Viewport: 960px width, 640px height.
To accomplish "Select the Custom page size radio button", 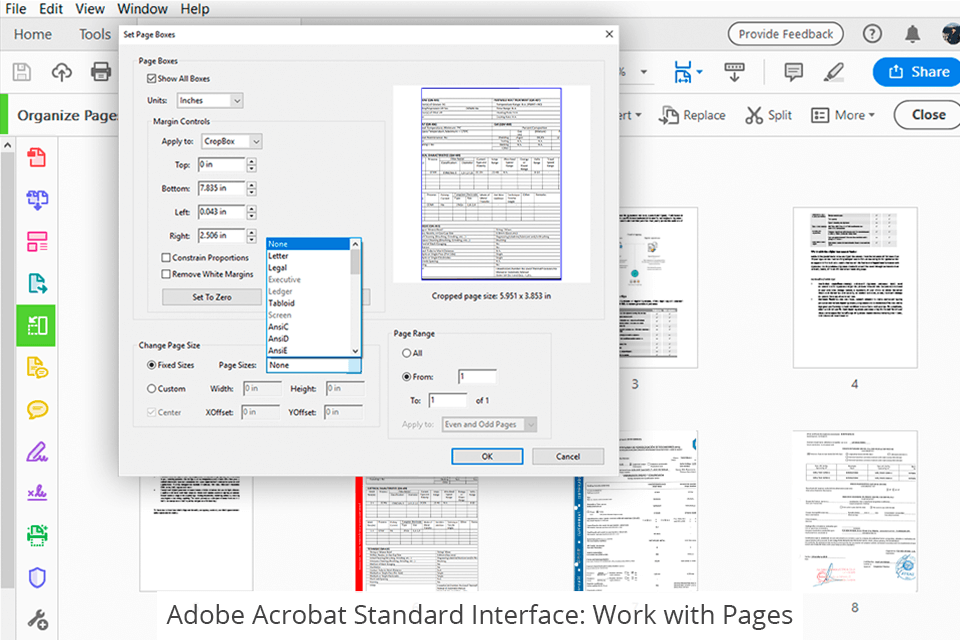I will (151, 388).
